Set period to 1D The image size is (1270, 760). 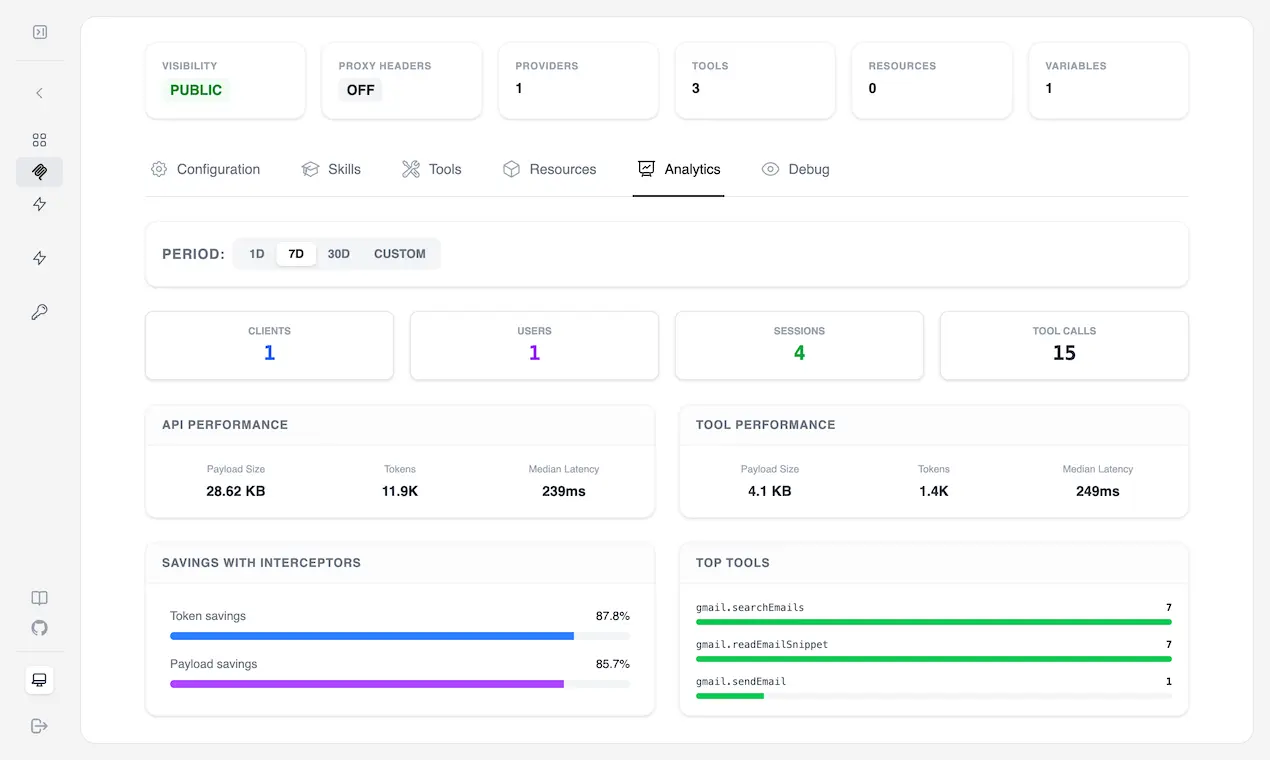(x=257, y=254)
